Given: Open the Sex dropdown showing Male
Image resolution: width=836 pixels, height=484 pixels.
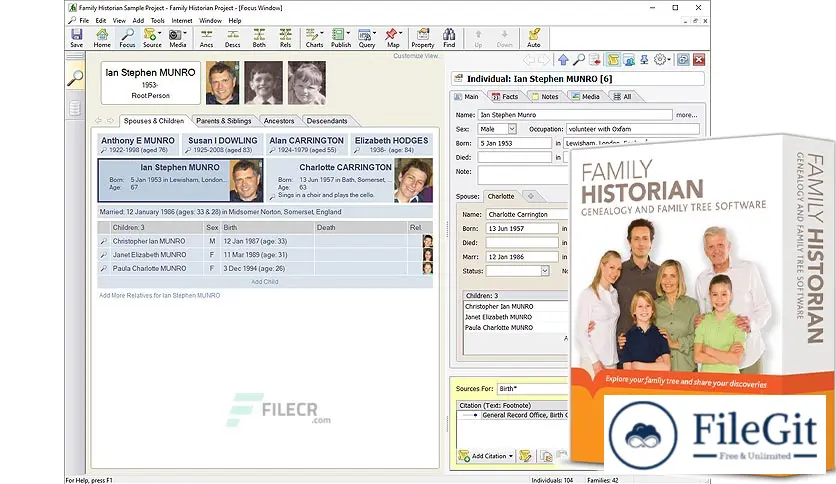Looking at the screenshot, I should 512,129.
